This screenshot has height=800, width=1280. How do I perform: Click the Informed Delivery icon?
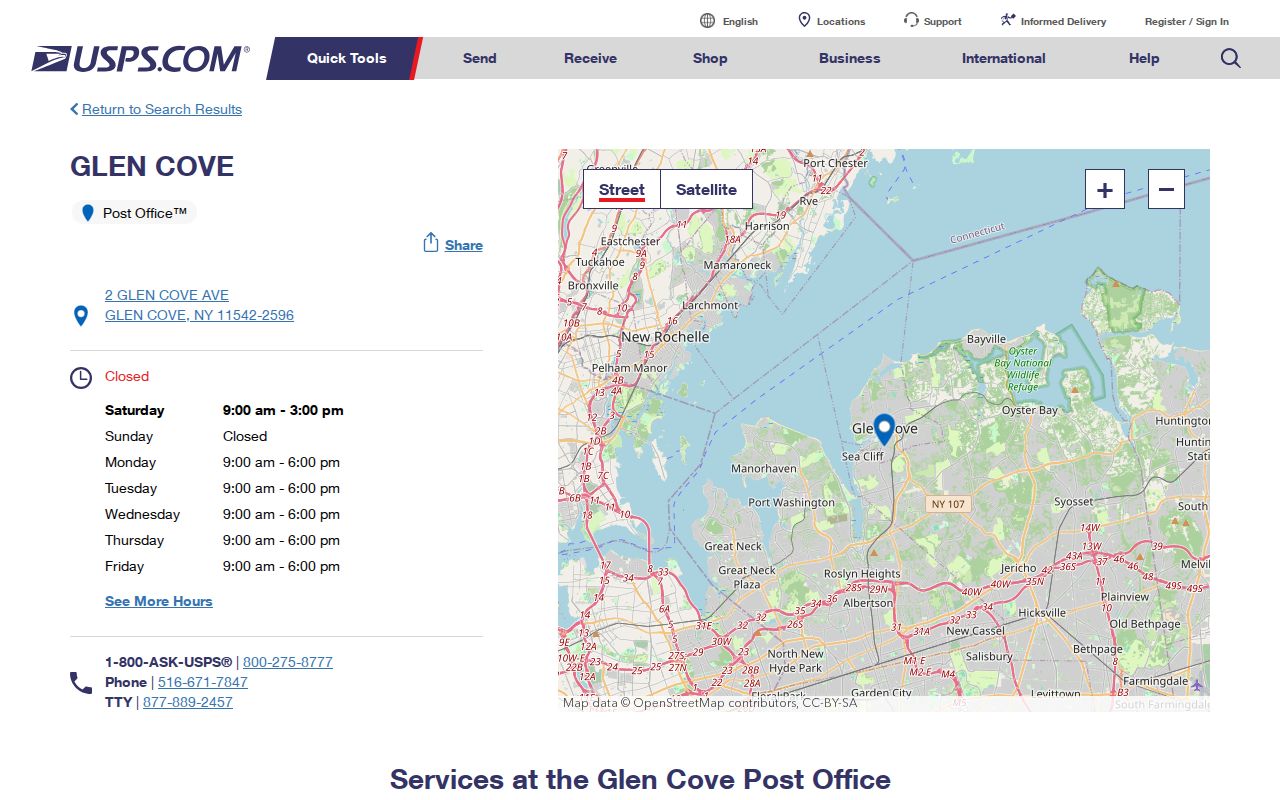pyautogui.click(x=1008, y=20)
